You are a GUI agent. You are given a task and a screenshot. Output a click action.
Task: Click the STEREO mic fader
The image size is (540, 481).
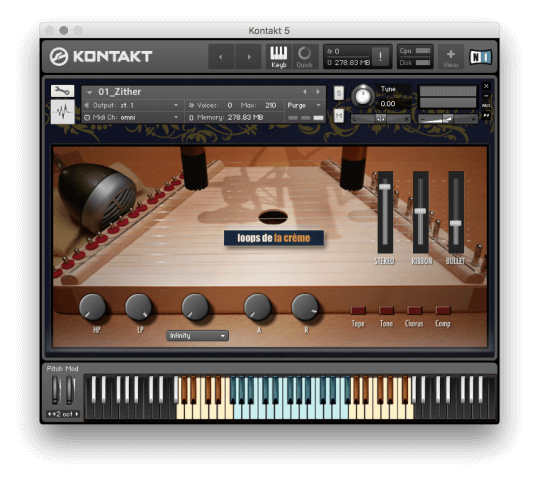coord(385,187)
